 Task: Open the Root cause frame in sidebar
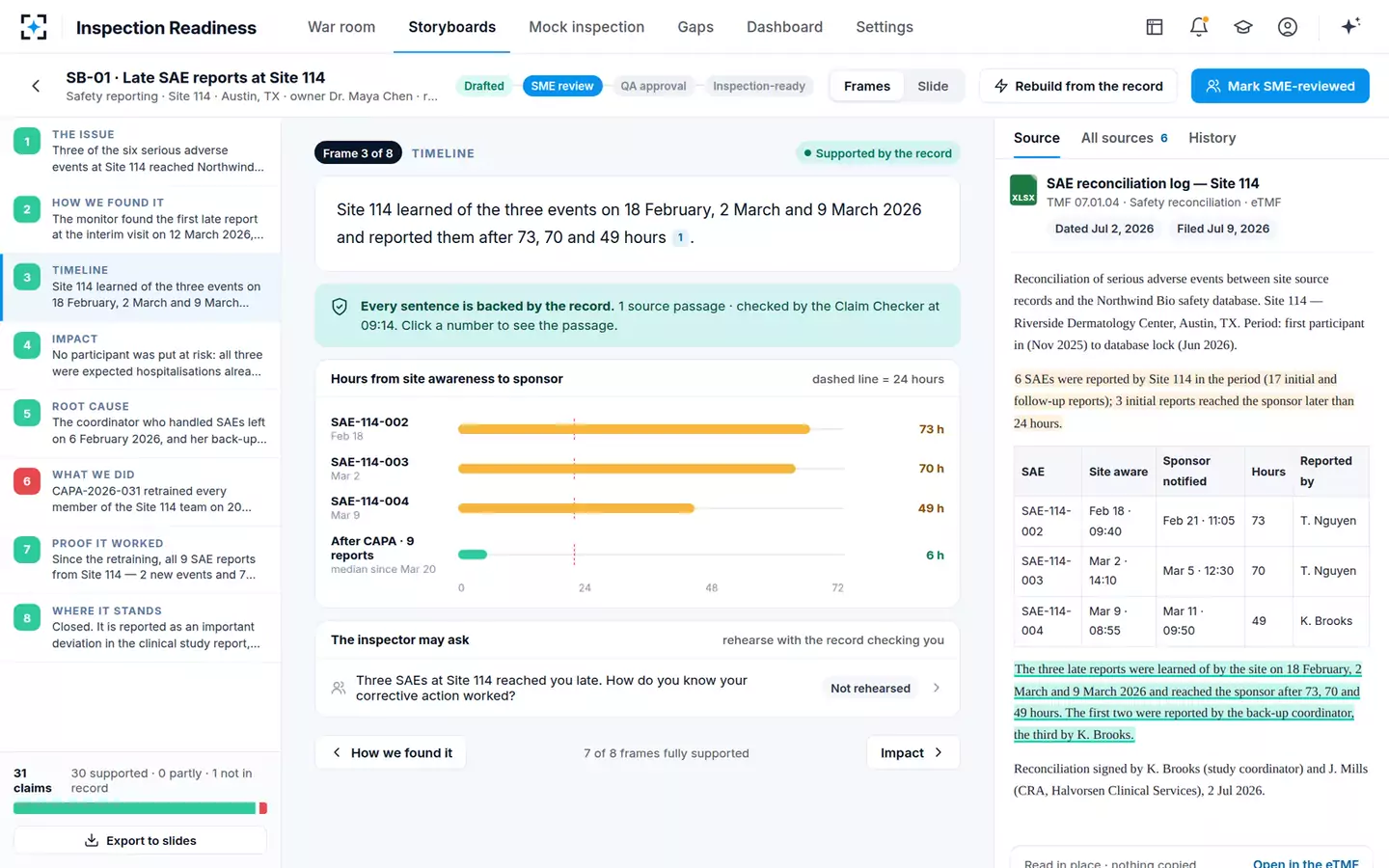click(x=141, y=423)
